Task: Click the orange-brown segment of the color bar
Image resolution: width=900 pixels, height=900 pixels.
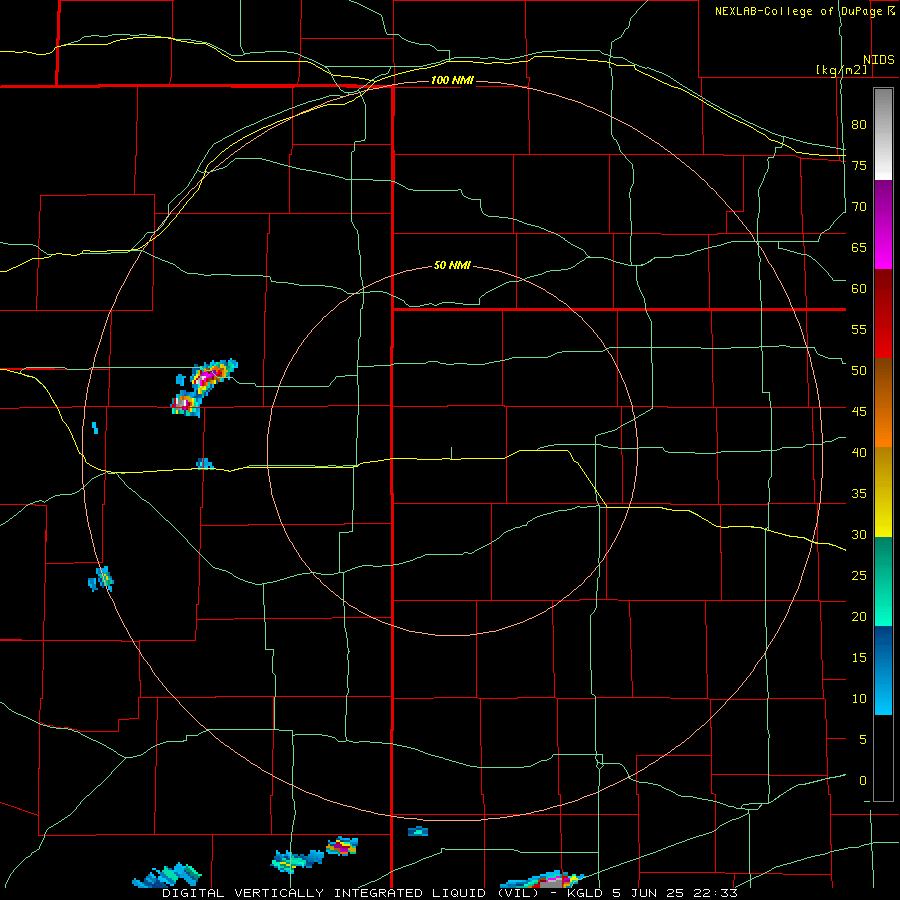Action: point(883,402)
